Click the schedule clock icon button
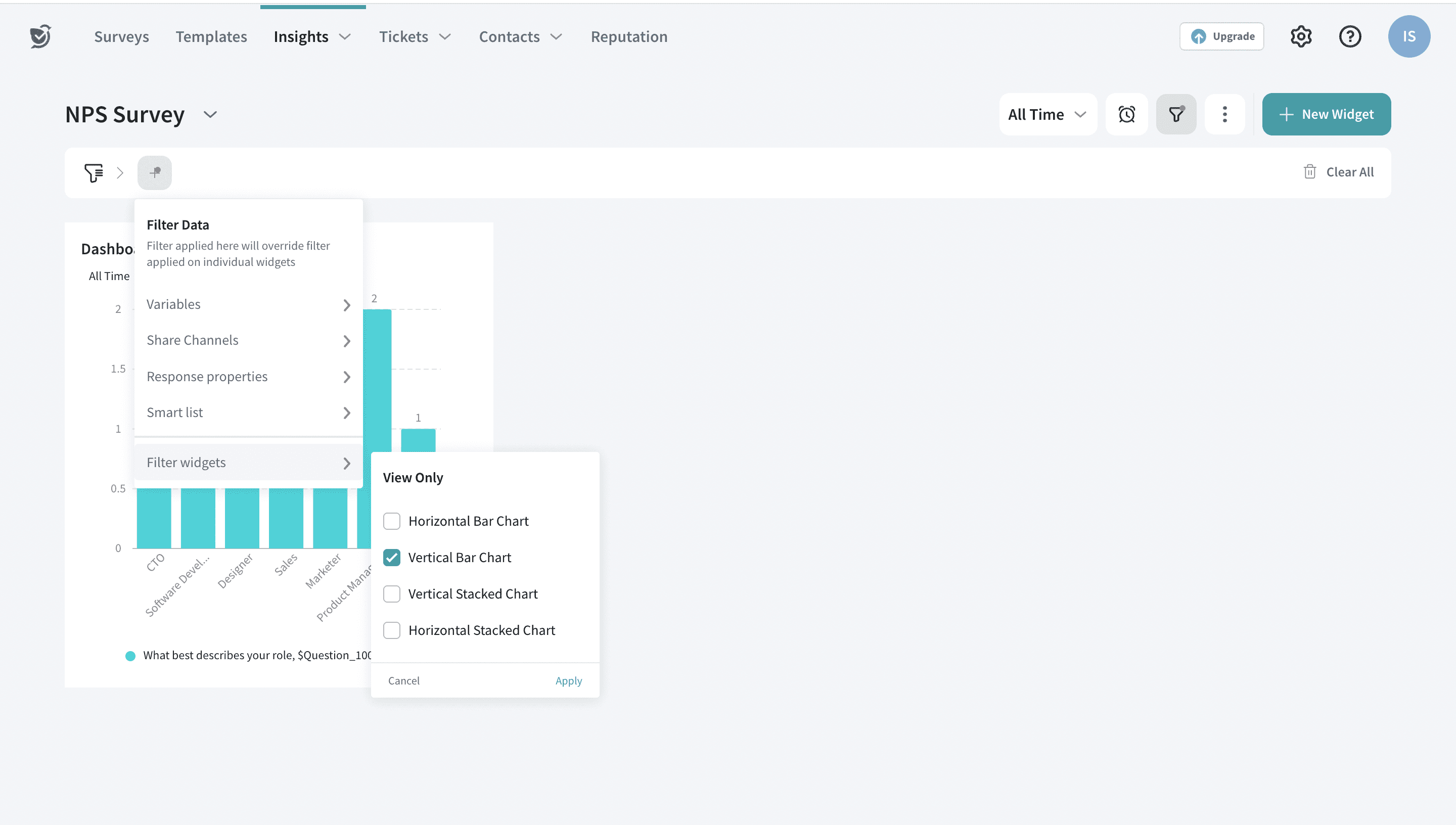1456x825 pixels. [1126, 114]
